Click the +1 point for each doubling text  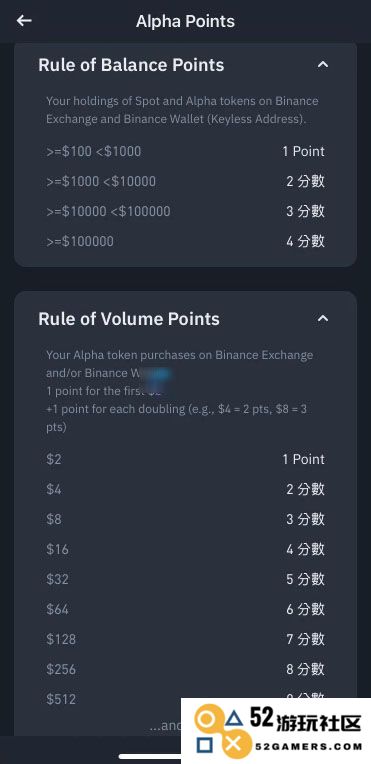click(x=176, y=418)
